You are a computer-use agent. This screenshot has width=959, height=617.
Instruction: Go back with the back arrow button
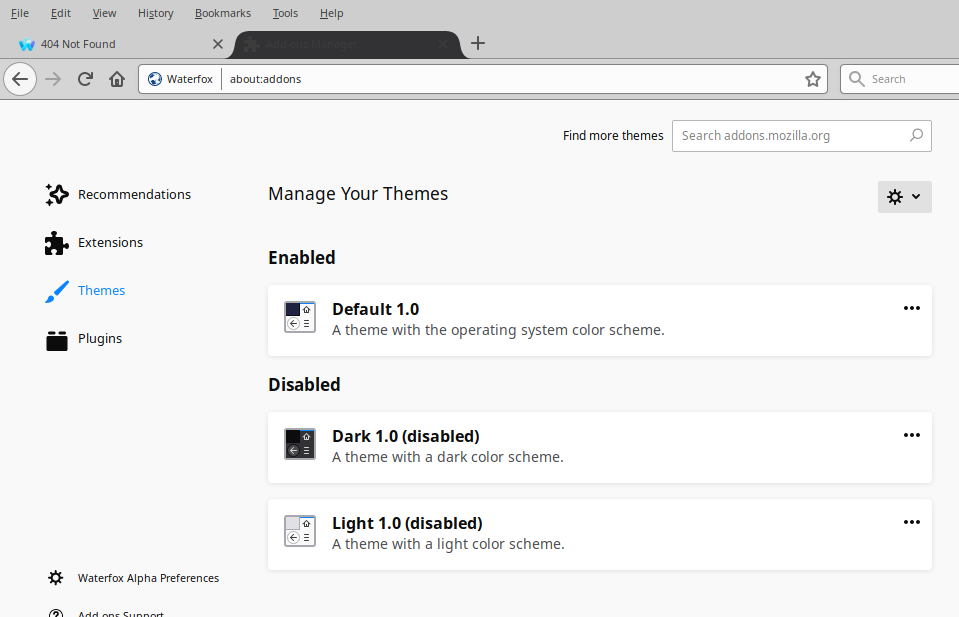tap(20, 79)
